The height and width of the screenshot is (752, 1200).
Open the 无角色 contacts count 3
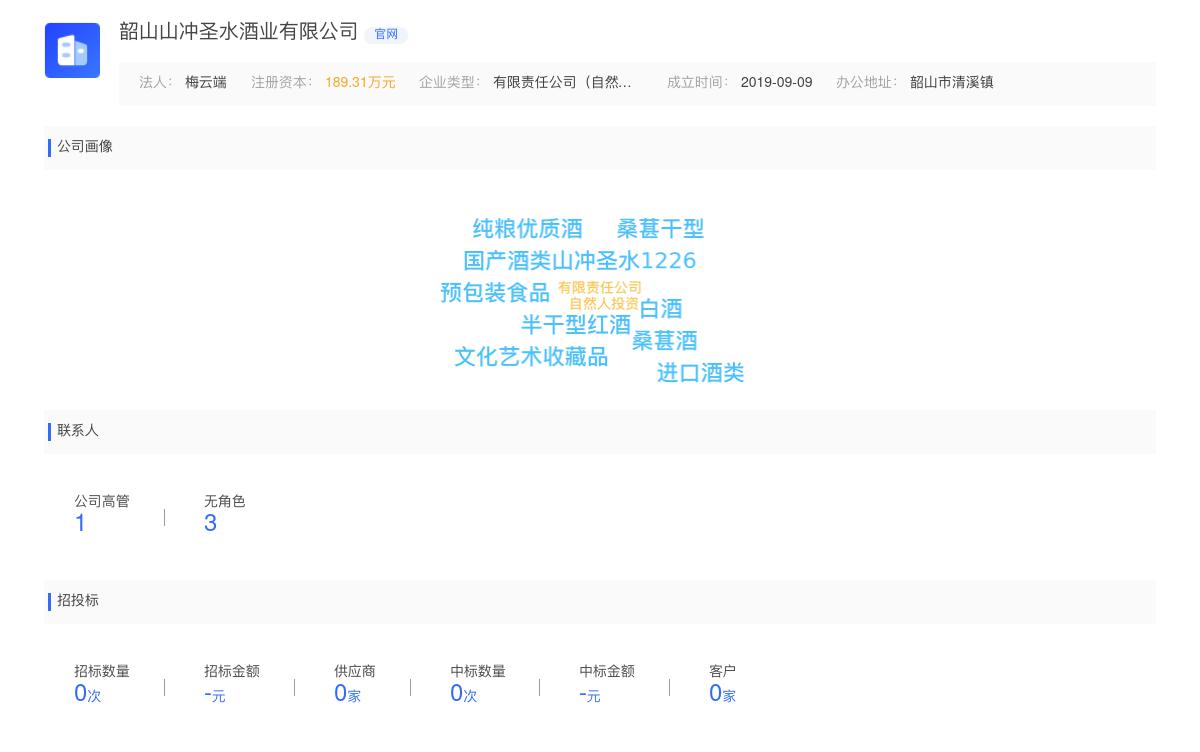[x=210, y=523]
